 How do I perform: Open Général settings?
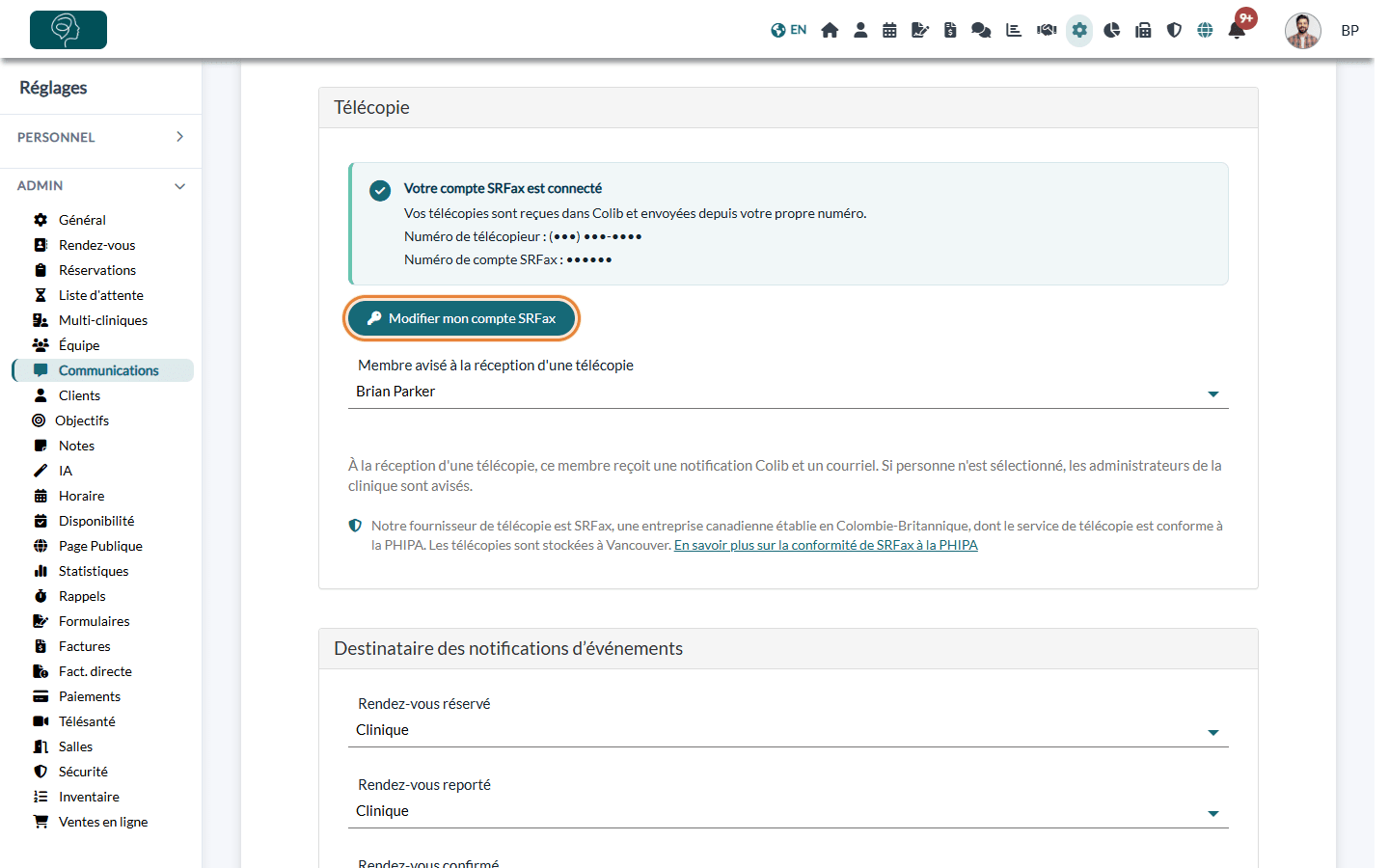82,220
